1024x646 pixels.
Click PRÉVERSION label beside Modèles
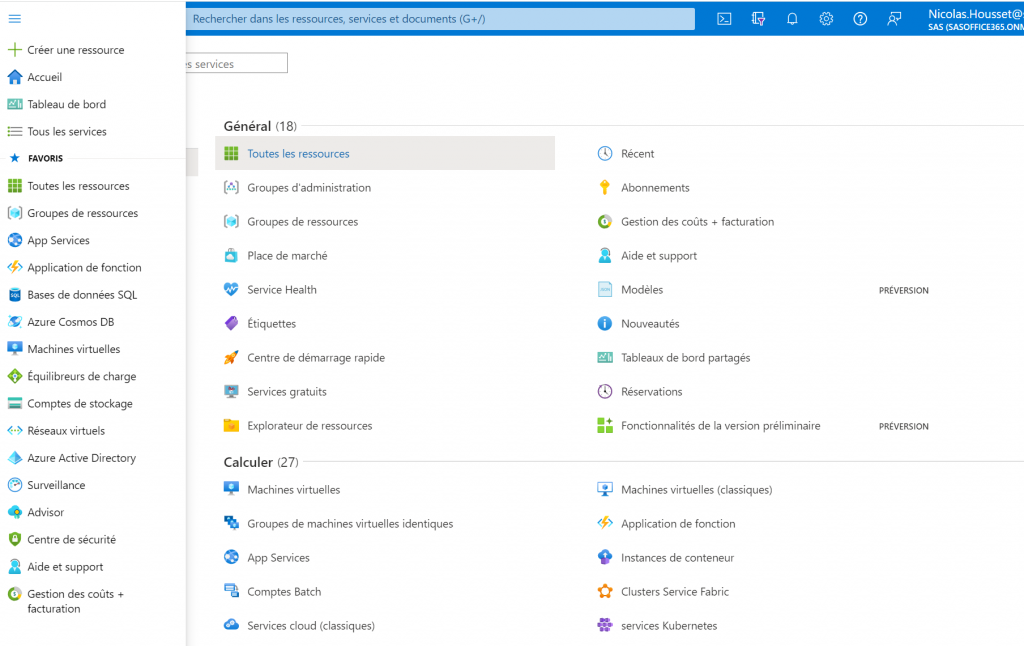click(903, 290)
